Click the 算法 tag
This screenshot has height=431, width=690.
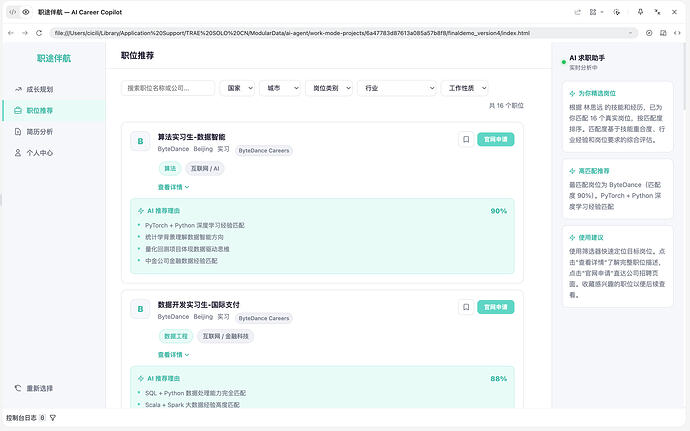click(170, 169)
